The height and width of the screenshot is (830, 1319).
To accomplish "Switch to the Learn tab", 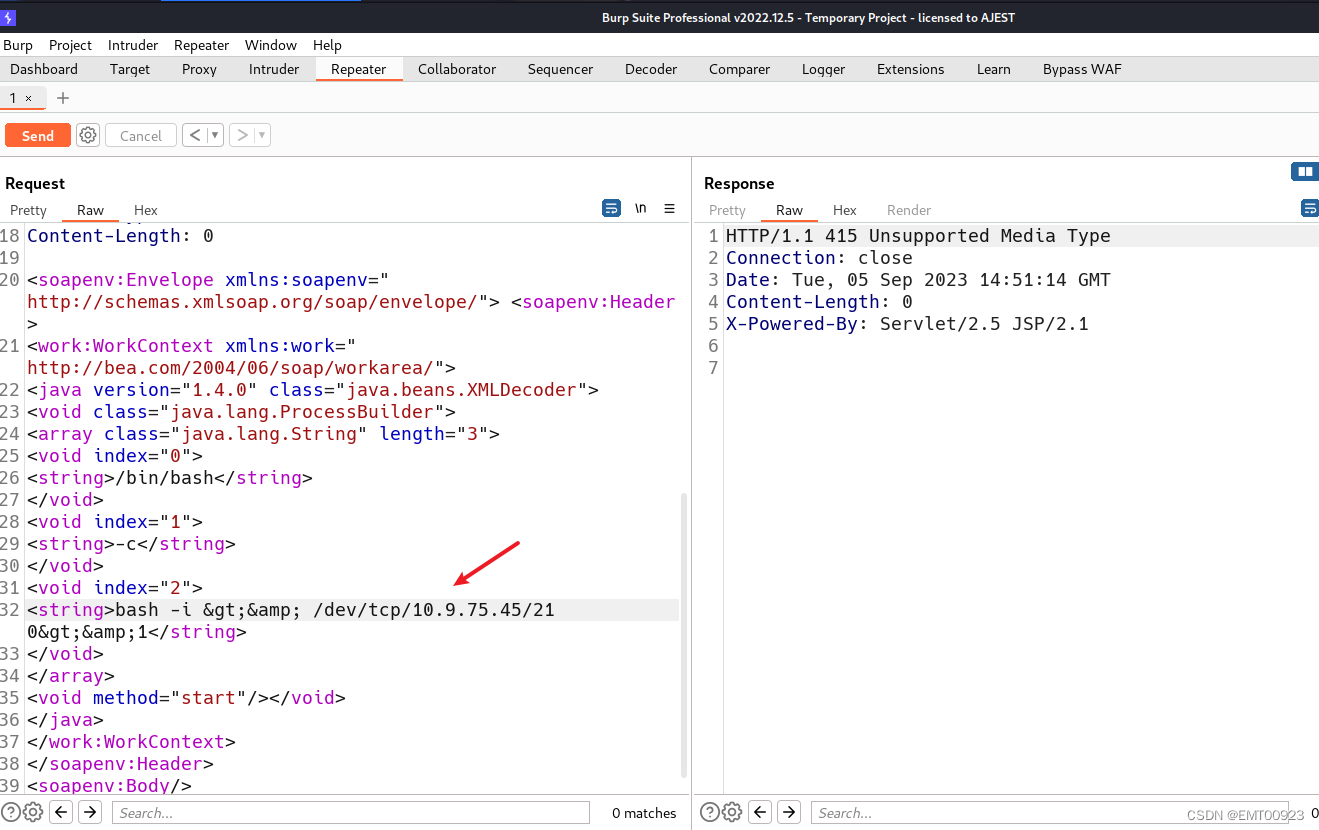I will click(994, 69).
